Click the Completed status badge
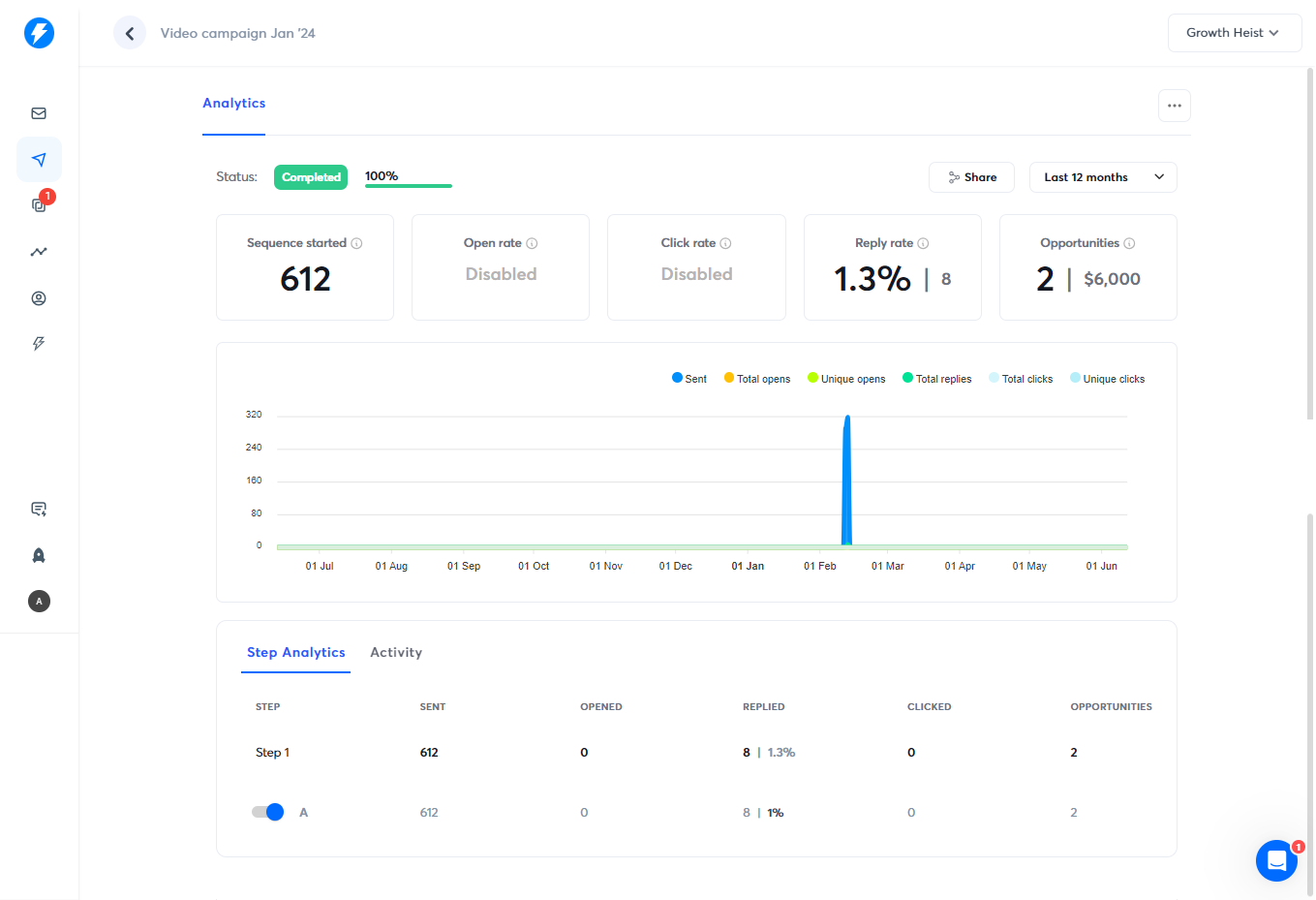The height and width of the screenshot is (900, 1316). point(311,177)
